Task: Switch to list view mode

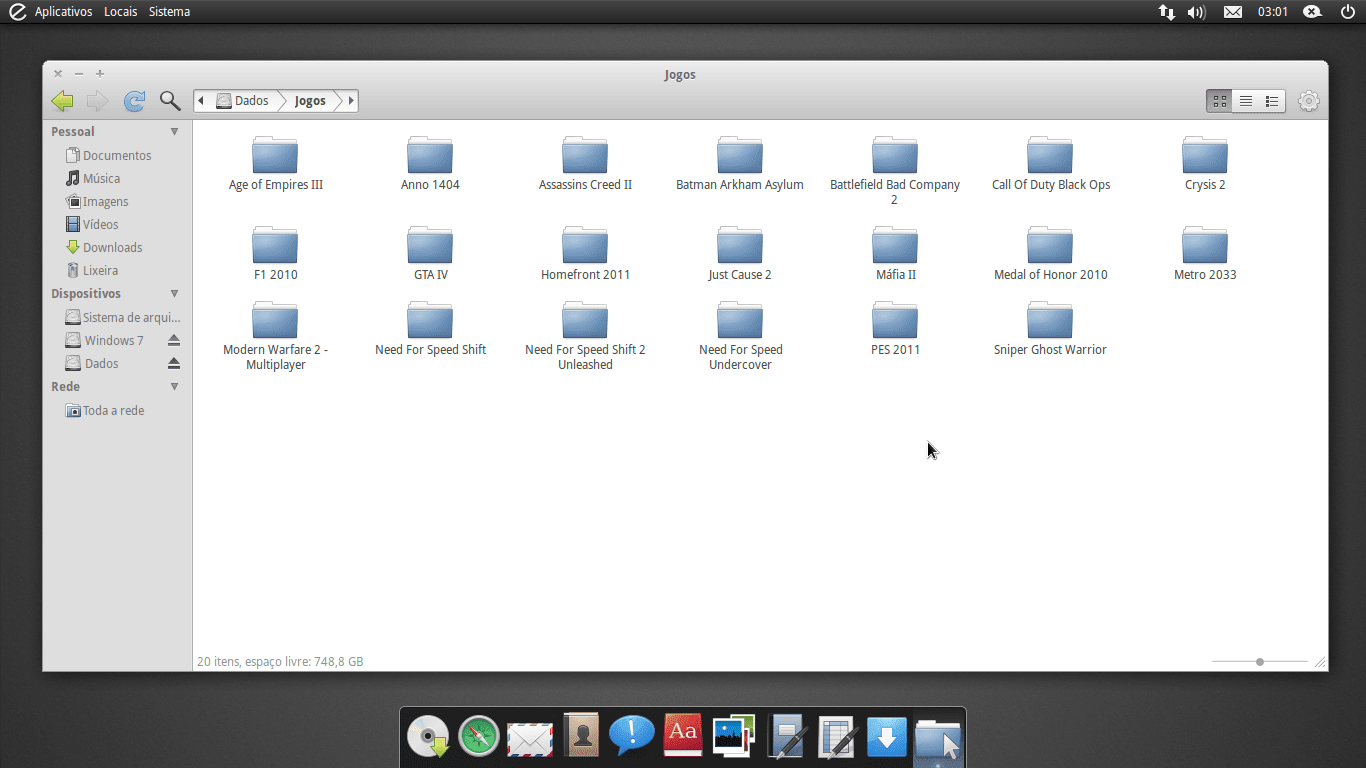Action: point(1246,101)
